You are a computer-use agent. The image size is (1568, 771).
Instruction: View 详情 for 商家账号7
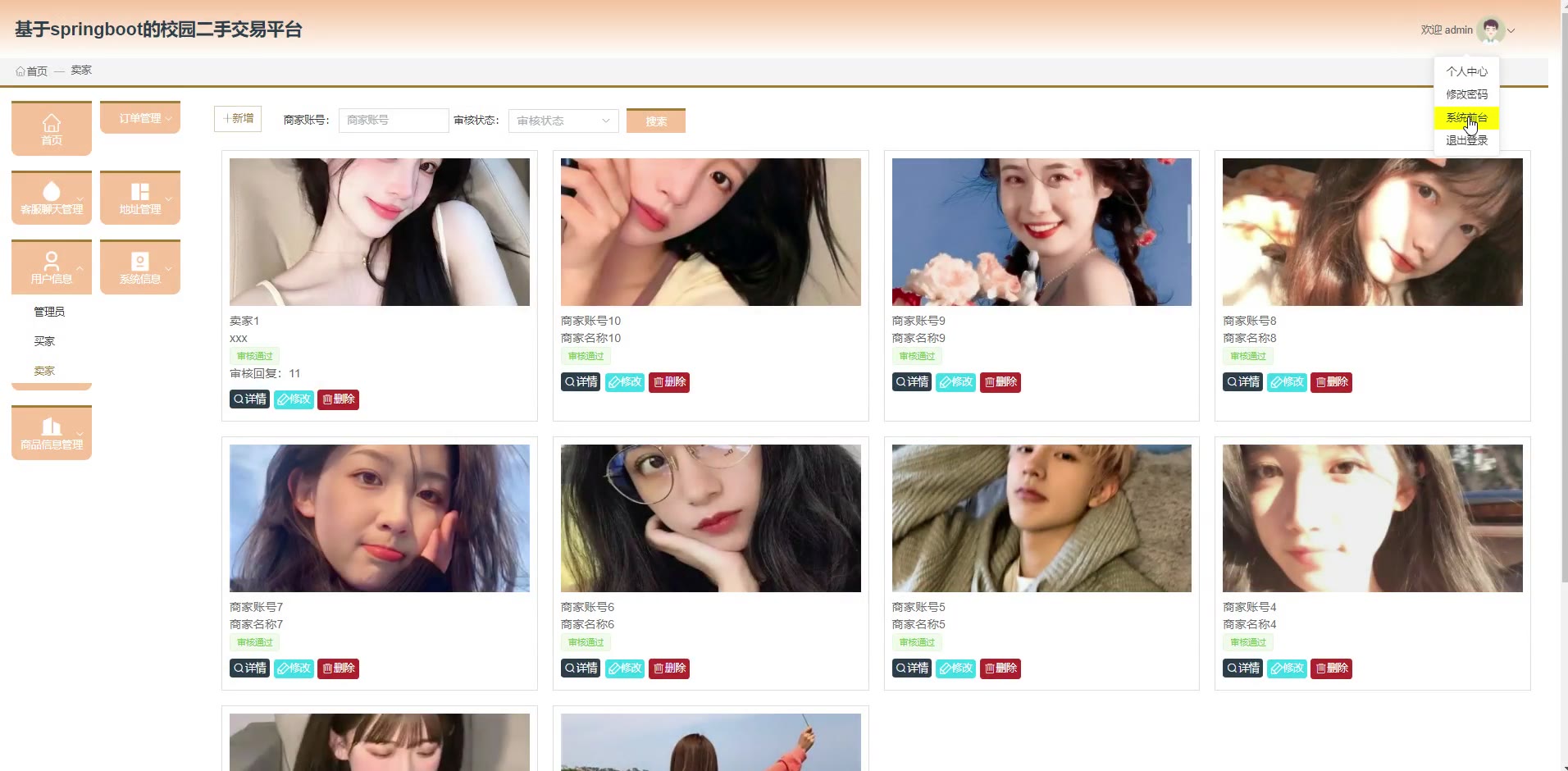pyautogui.click(x=249, y=668)
